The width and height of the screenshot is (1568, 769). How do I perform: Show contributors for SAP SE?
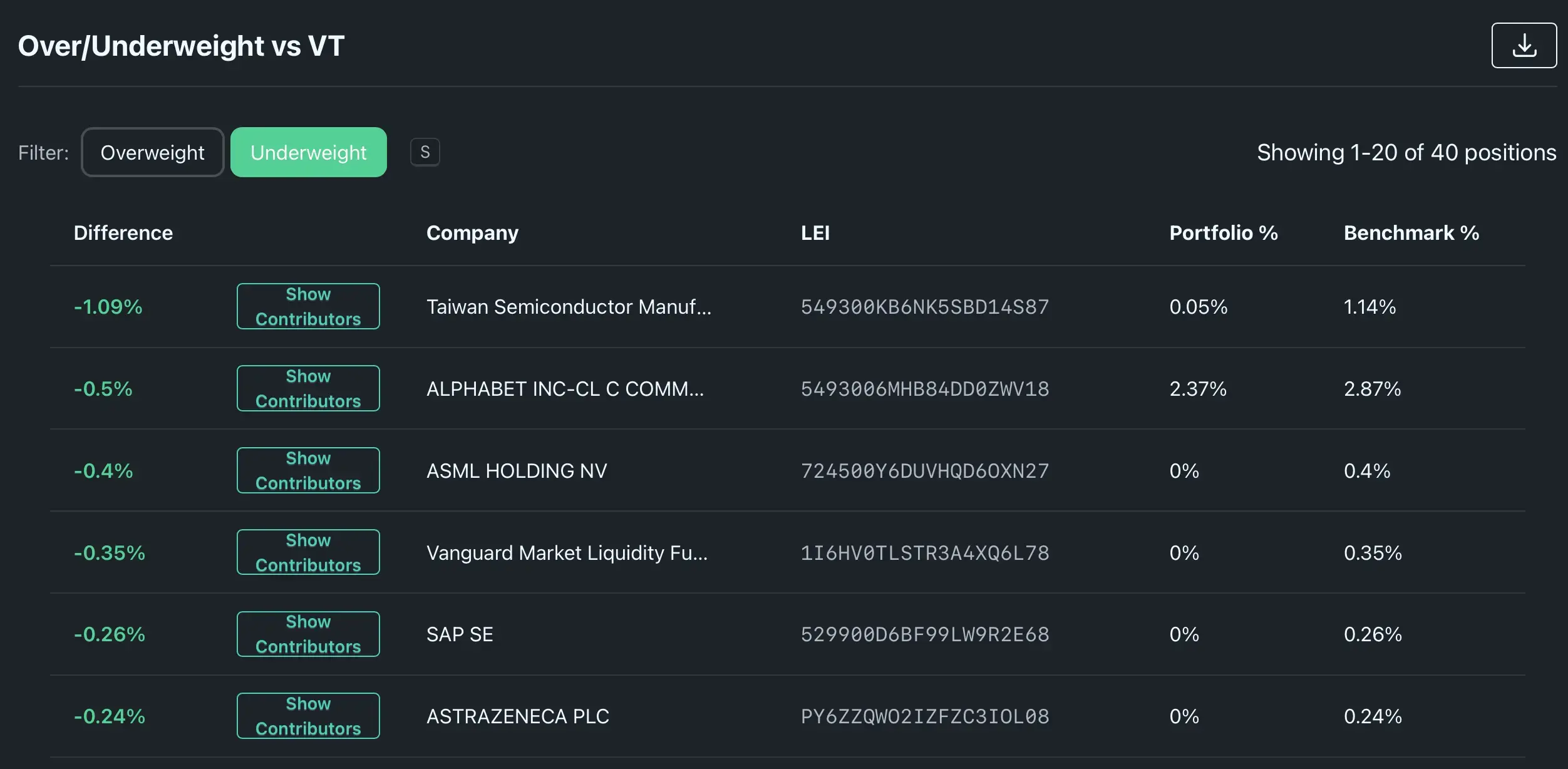pyautogui.click(x=308, y=634)
